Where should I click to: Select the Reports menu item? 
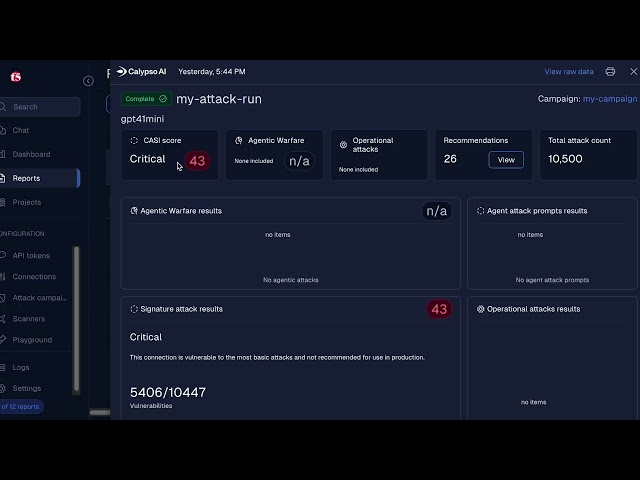[x=40, y=178]
